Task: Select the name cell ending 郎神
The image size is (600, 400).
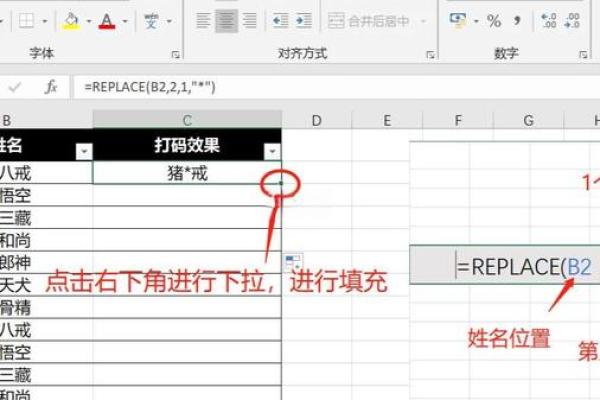Action: coord(46,263)
